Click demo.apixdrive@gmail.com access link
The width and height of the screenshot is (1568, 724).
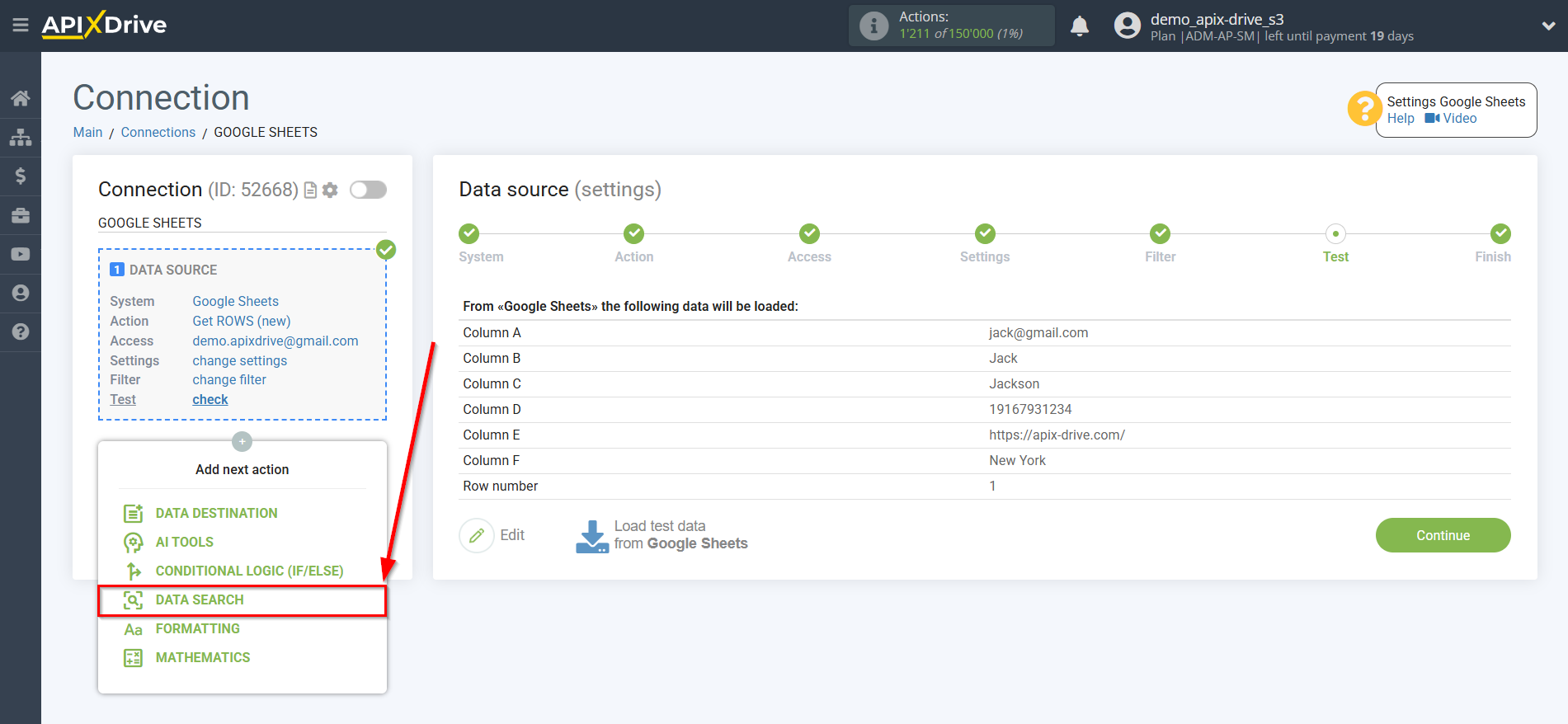tap(275, 341)
